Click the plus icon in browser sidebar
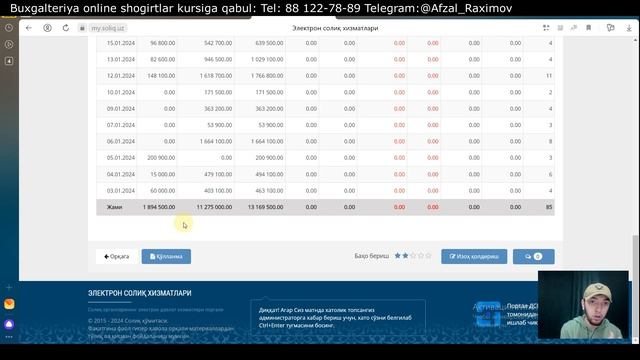Image resolution: width=640 pixels, height=360 pixels. pyautogui.click(x=9, y=287)
